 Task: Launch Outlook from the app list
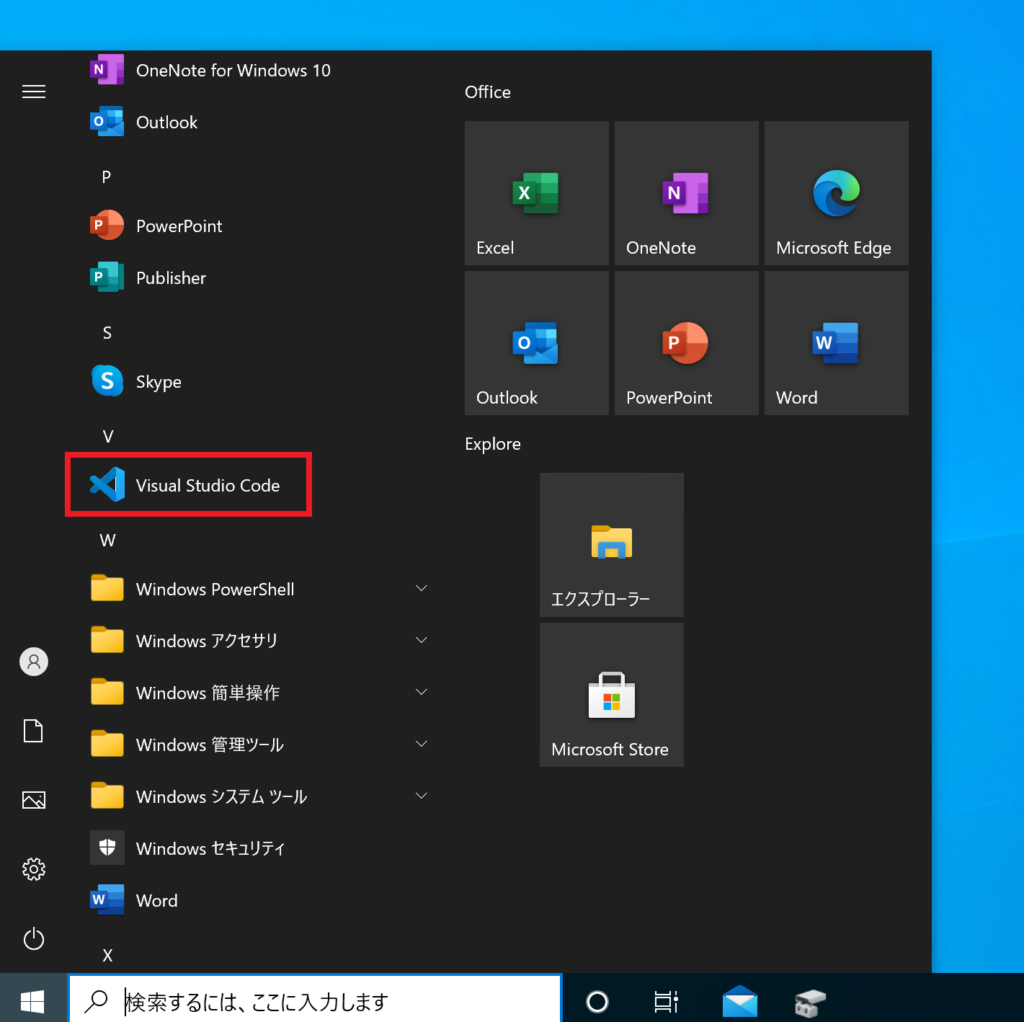256,122
